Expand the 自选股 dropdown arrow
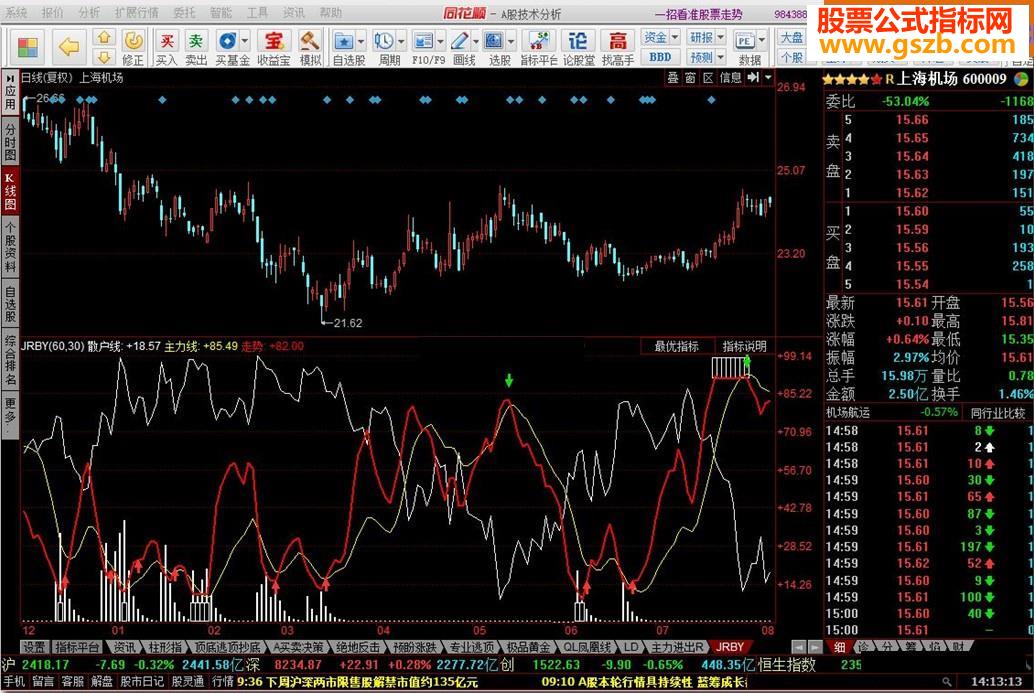Image resolution: width=1034 pixels, height=693 pixels. click(361, 41)
